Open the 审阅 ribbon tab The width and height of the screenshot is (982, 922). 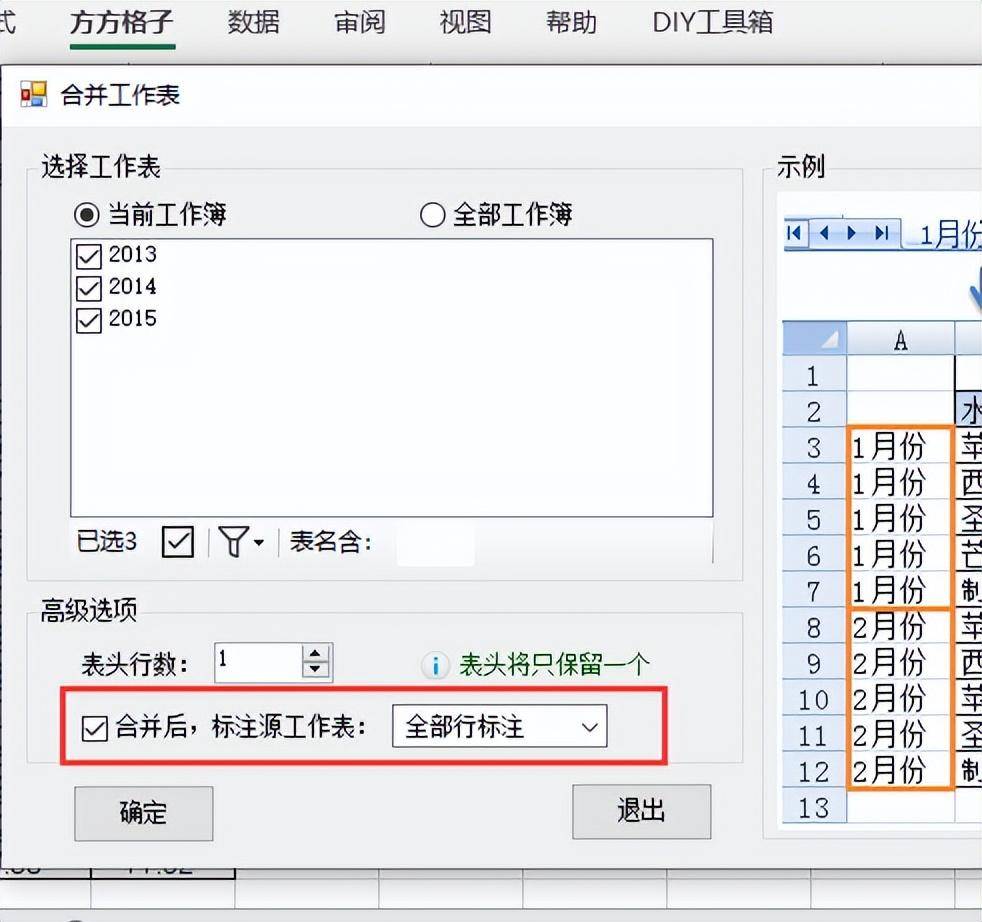coord(359,23)
